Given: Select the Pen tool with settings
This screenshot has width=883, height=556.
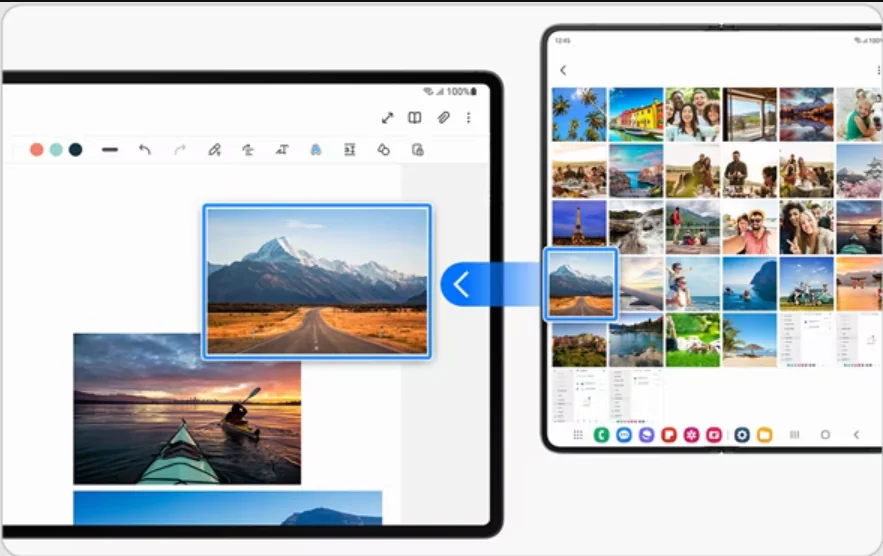Looking at the screenshot, I should click(214, 150).
